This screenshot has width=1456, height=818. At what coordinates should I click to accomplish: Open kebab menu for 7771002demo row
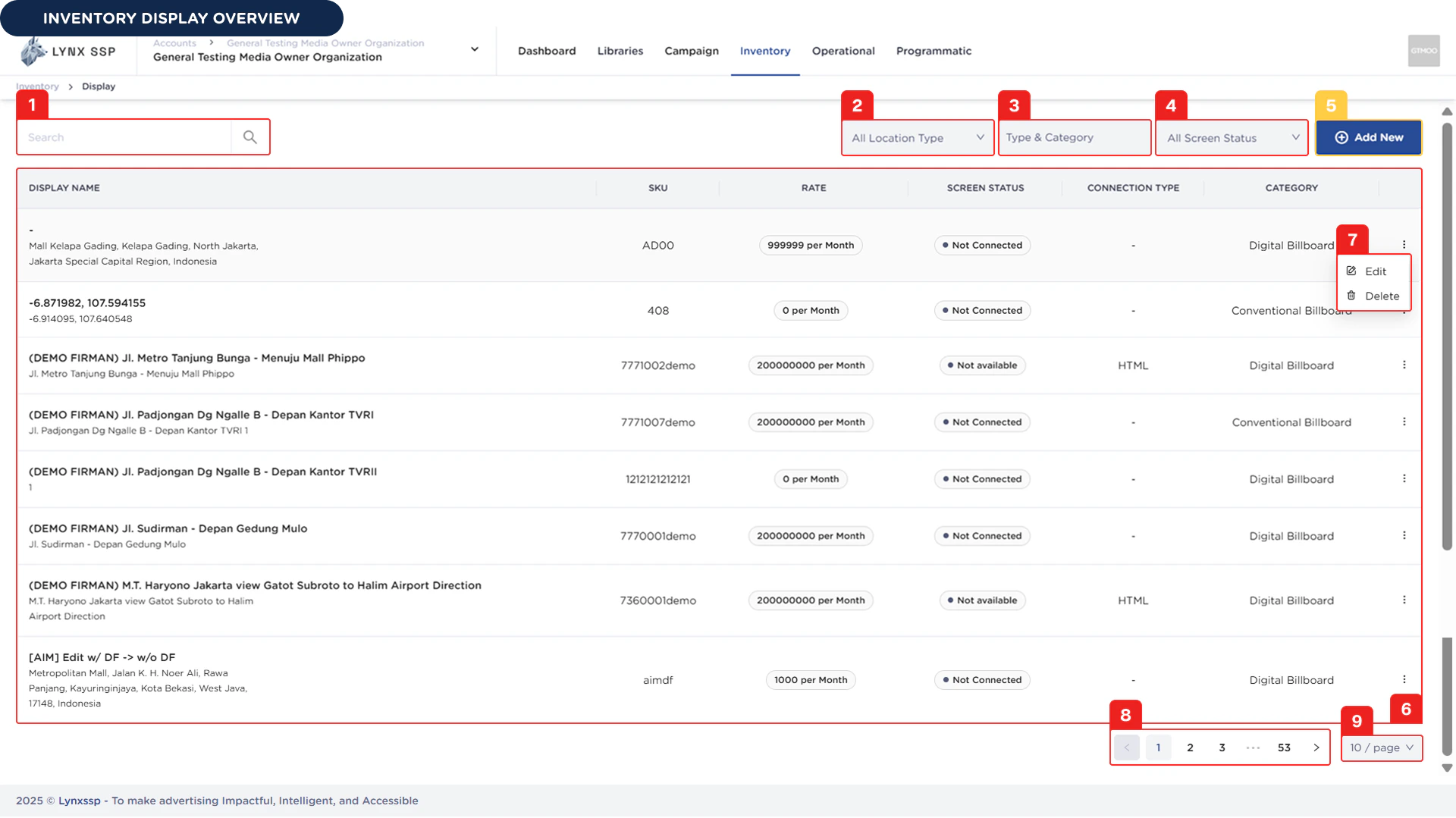coord(1404,365)
